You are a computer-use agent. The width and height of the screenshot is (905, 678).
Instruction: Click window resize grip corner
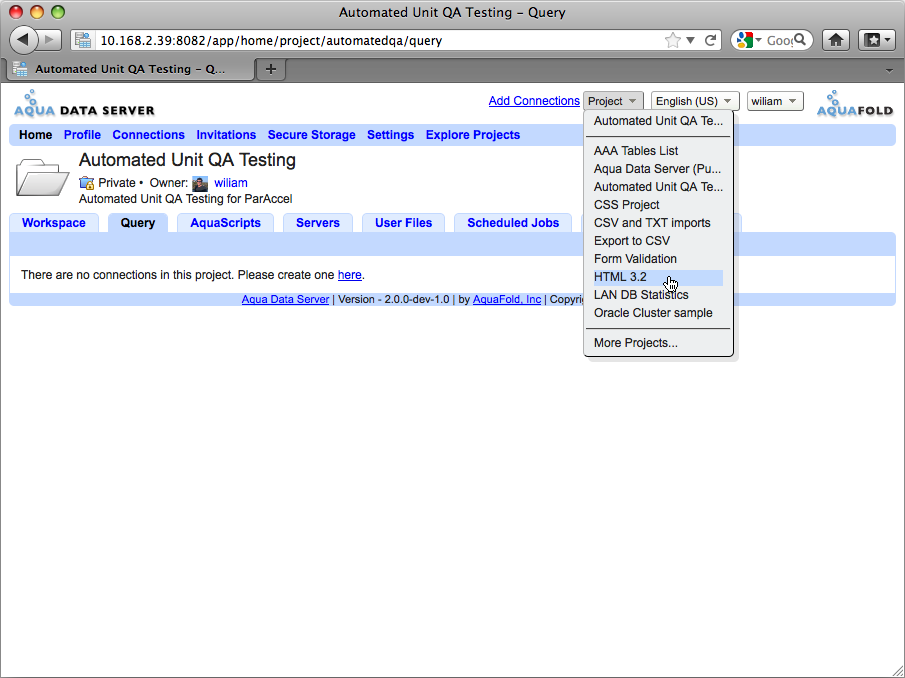[x=898, y=671]
